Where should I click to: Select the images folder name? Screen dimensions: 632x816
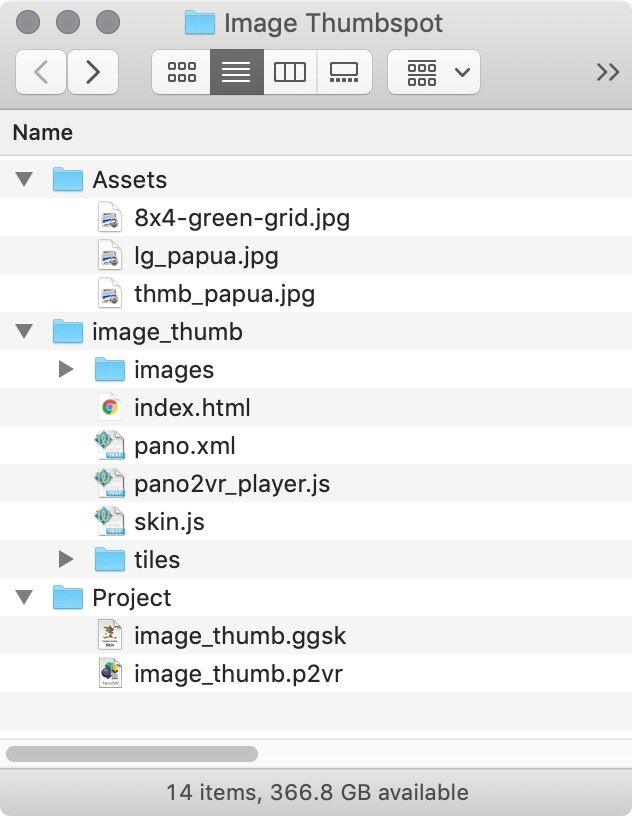click(x=174, y=370)
